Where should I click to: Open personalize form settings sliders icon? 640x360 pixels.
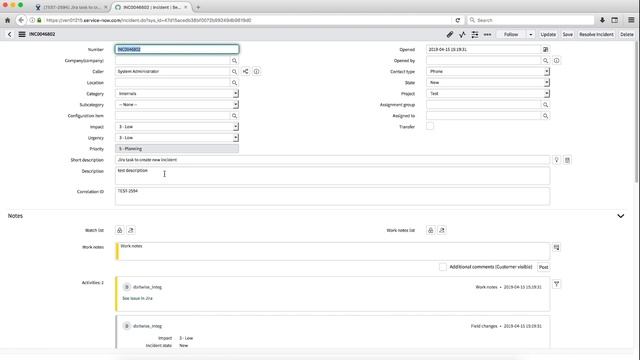pos(475,35)
